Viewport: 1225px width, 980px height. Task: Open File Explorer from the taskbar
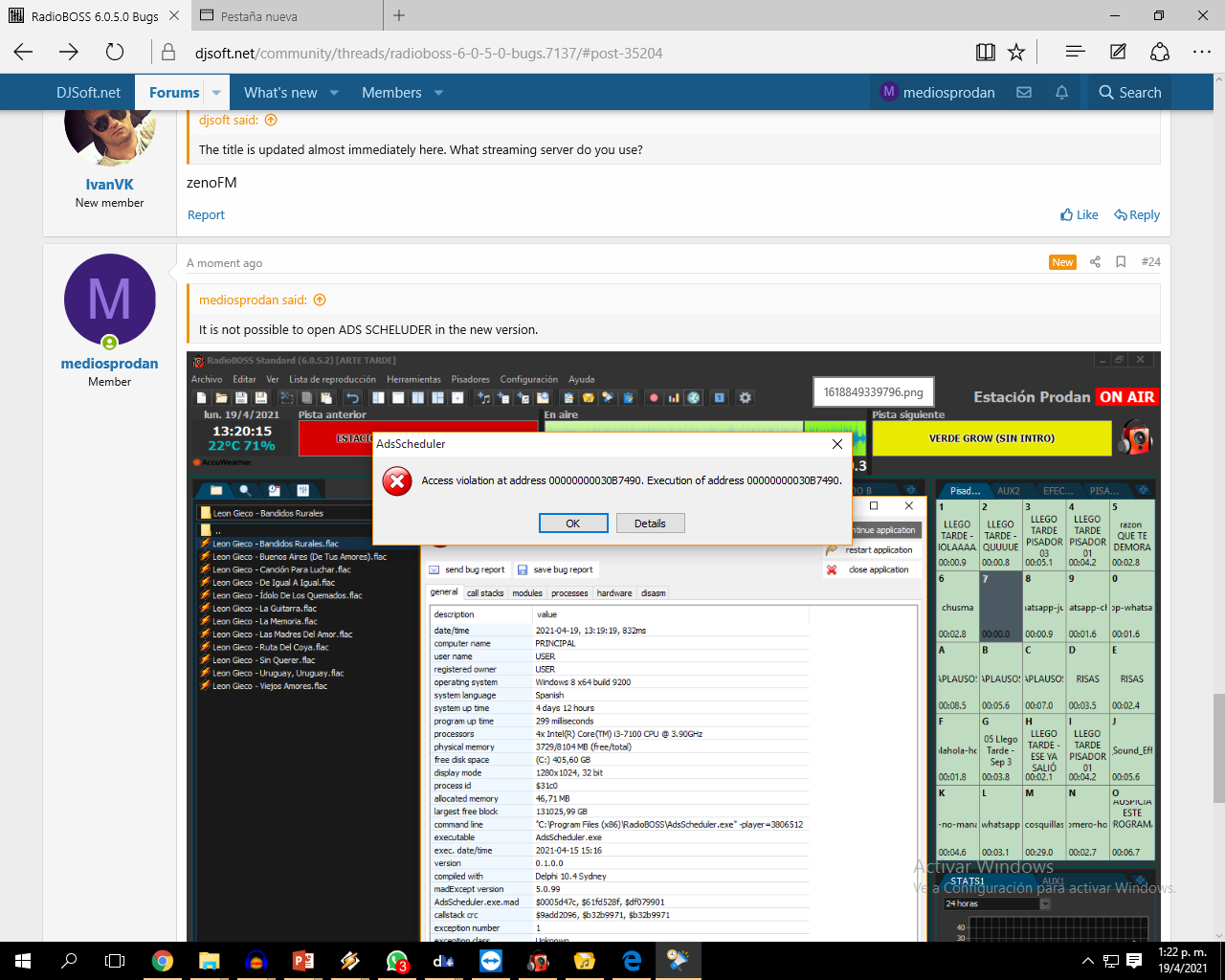pos(209,961)
